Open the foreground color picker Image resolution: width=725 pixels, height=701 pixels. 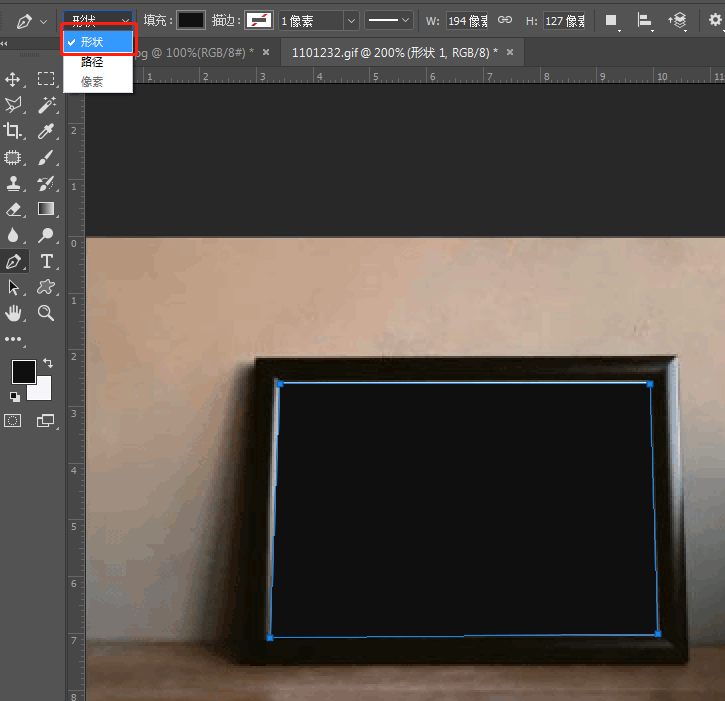[x=24, y=372]
